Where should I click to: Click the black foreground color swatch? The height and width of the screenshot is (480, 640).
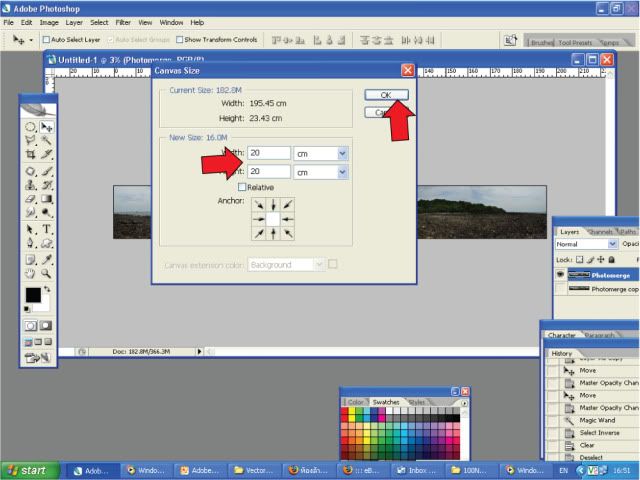(x=33, y=295)
